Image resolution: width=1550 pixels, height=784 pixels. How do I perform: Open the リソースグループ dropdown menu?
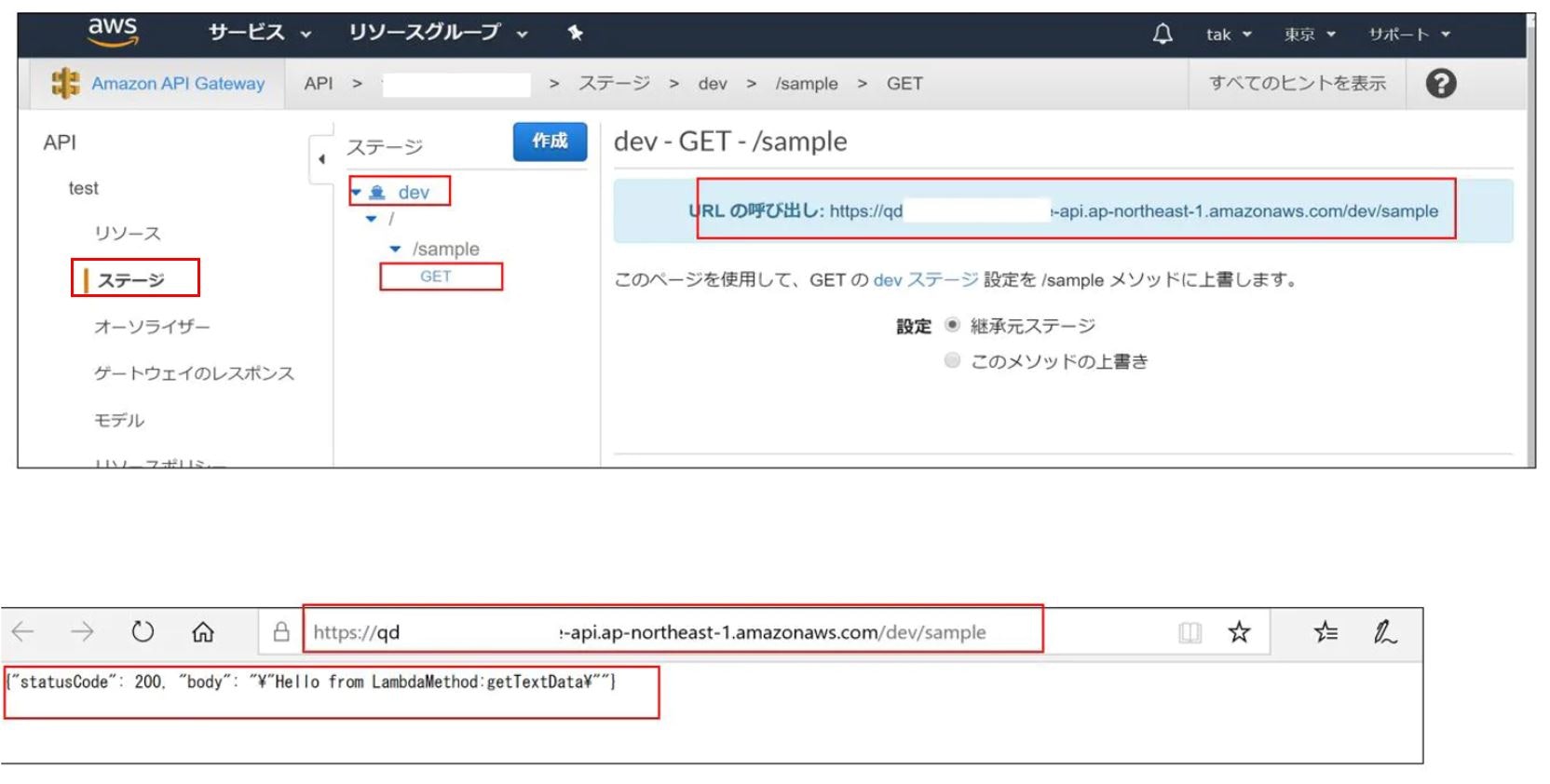tap(438, 33)
